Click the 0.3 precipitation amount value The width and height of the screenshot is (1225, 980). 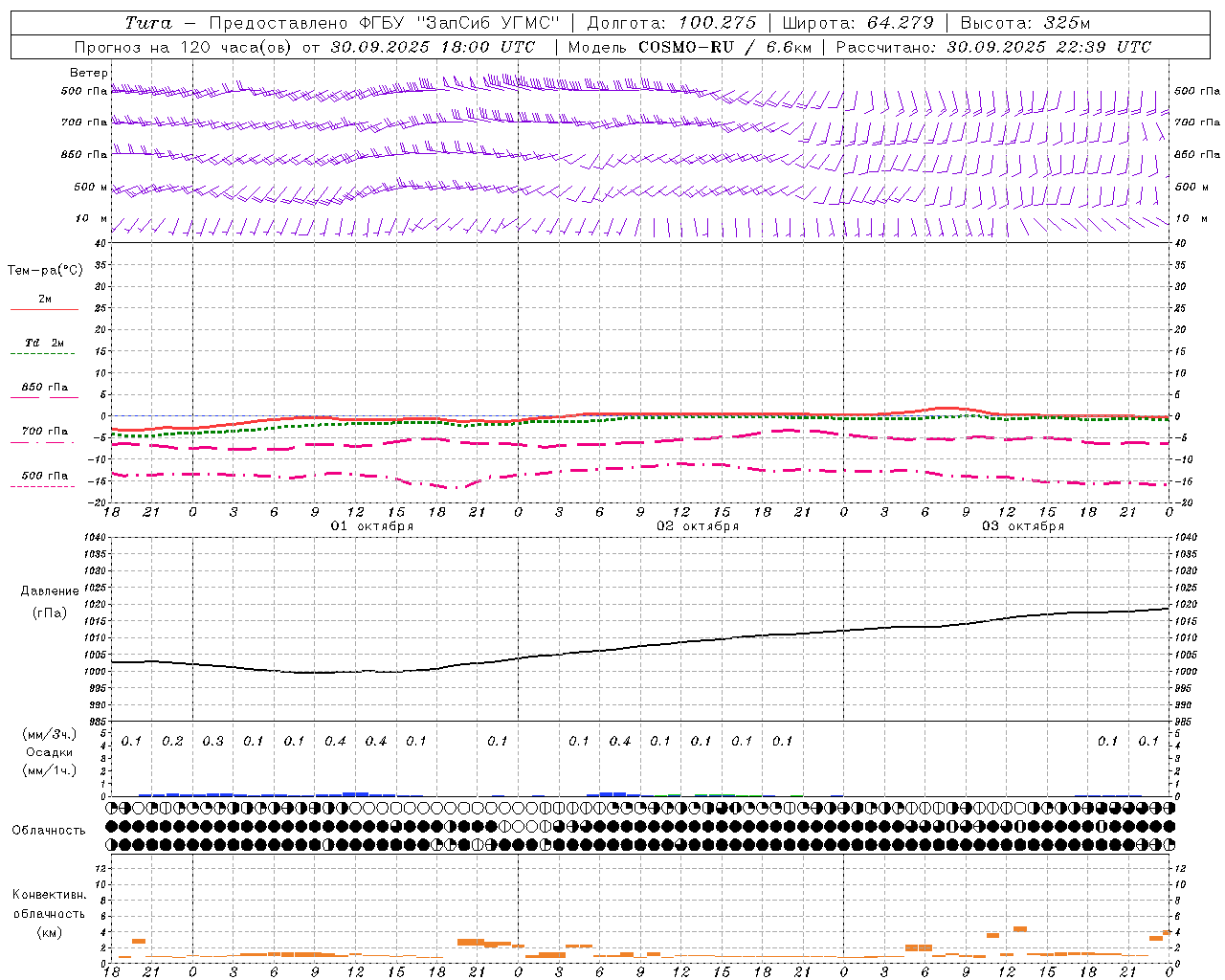click(212, 742)
